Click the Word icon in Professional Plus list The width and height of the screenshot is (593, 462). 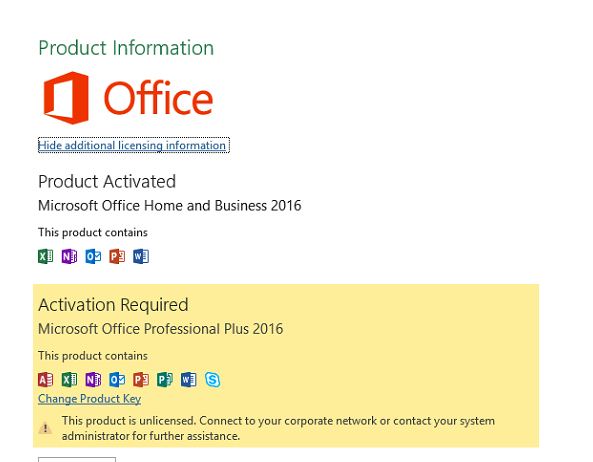(189, 380)
